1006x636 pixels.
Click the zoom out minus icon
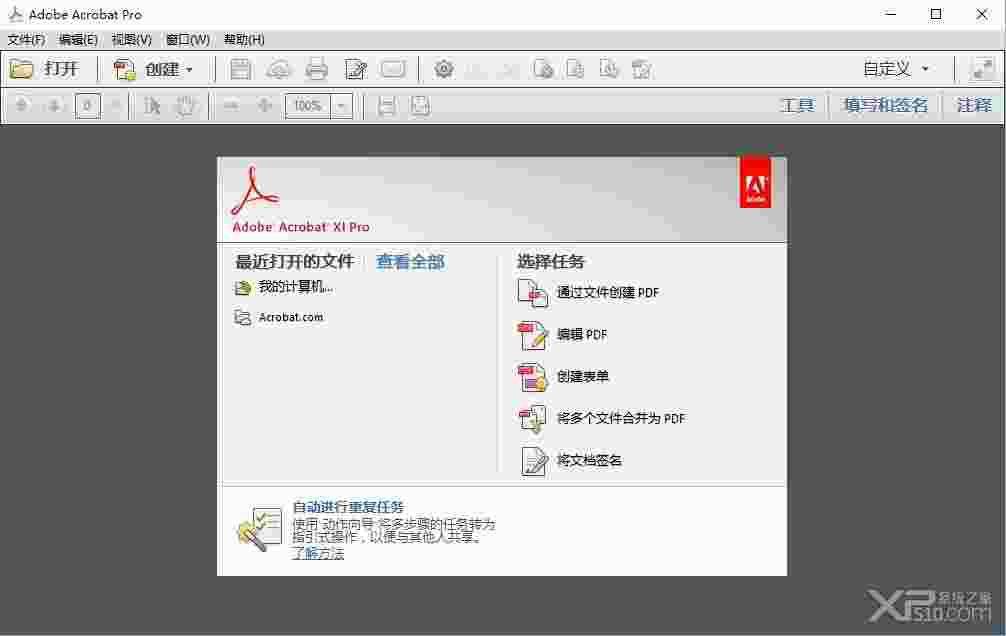(232, 106)
